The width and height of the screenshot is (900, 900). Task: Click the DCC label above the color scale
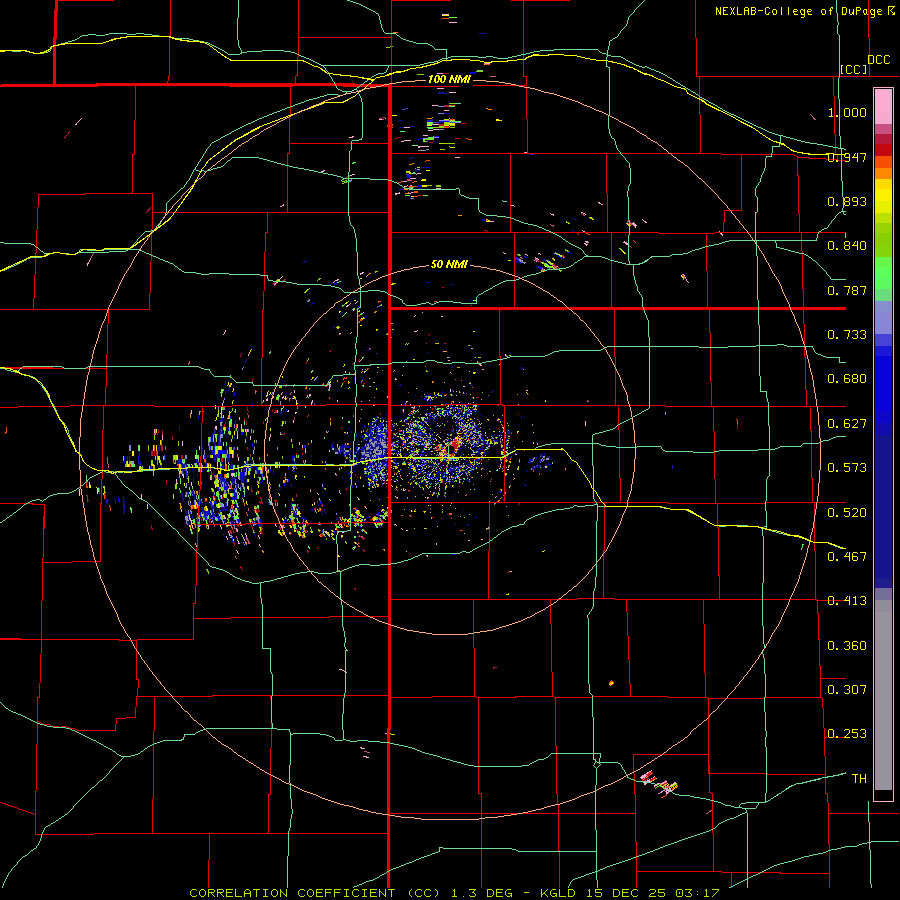coord(878,60)
